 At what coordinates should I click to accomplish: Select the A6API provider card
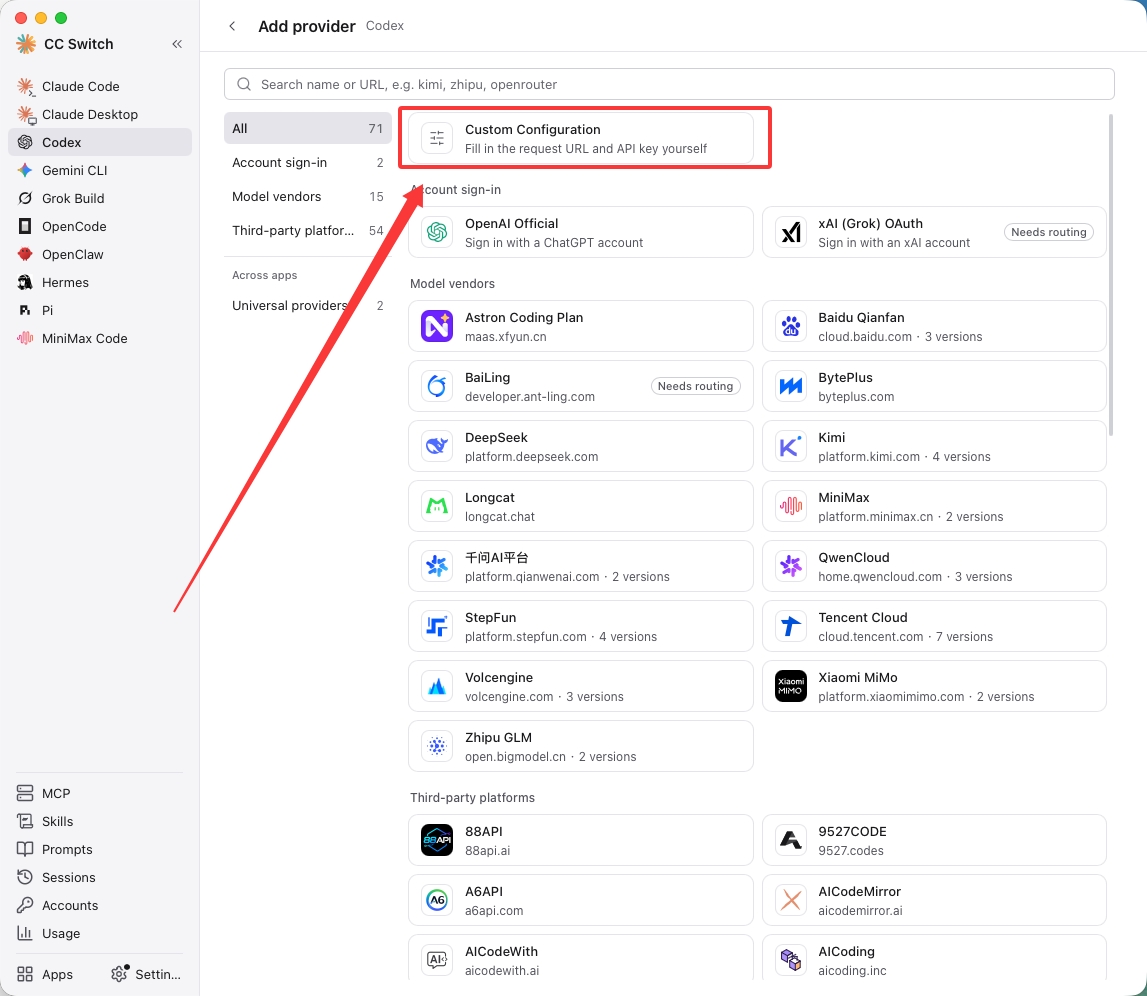click(x=581, y=900)
